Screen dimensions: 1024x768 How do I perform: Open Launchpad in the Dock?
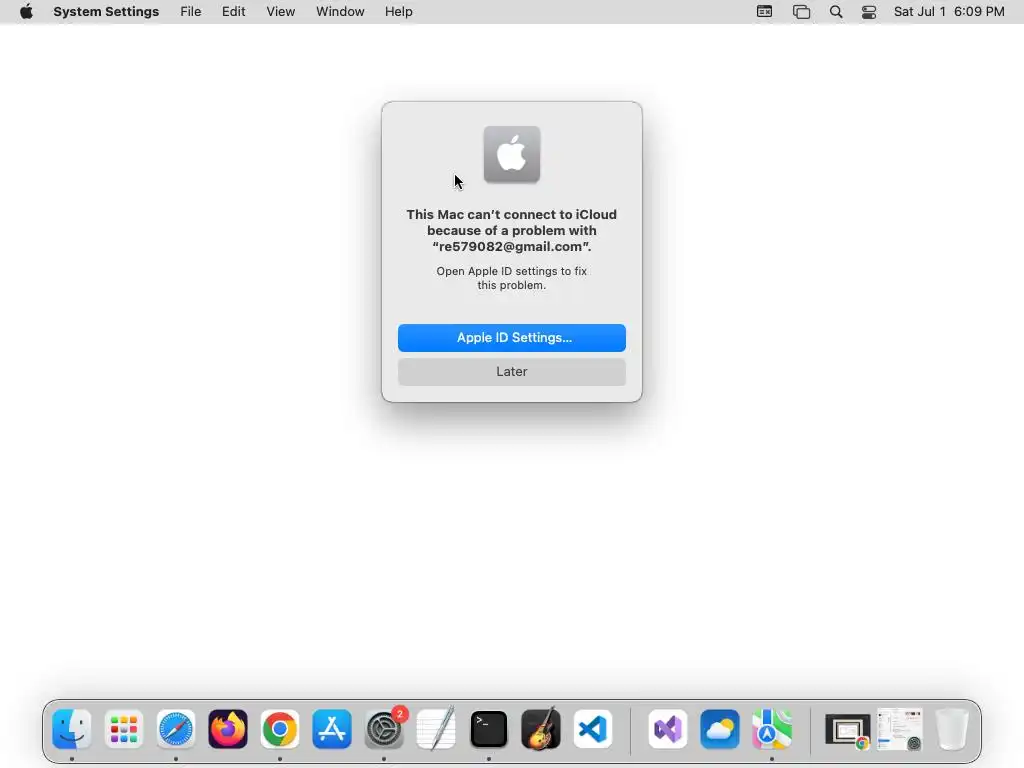point(123,729)
